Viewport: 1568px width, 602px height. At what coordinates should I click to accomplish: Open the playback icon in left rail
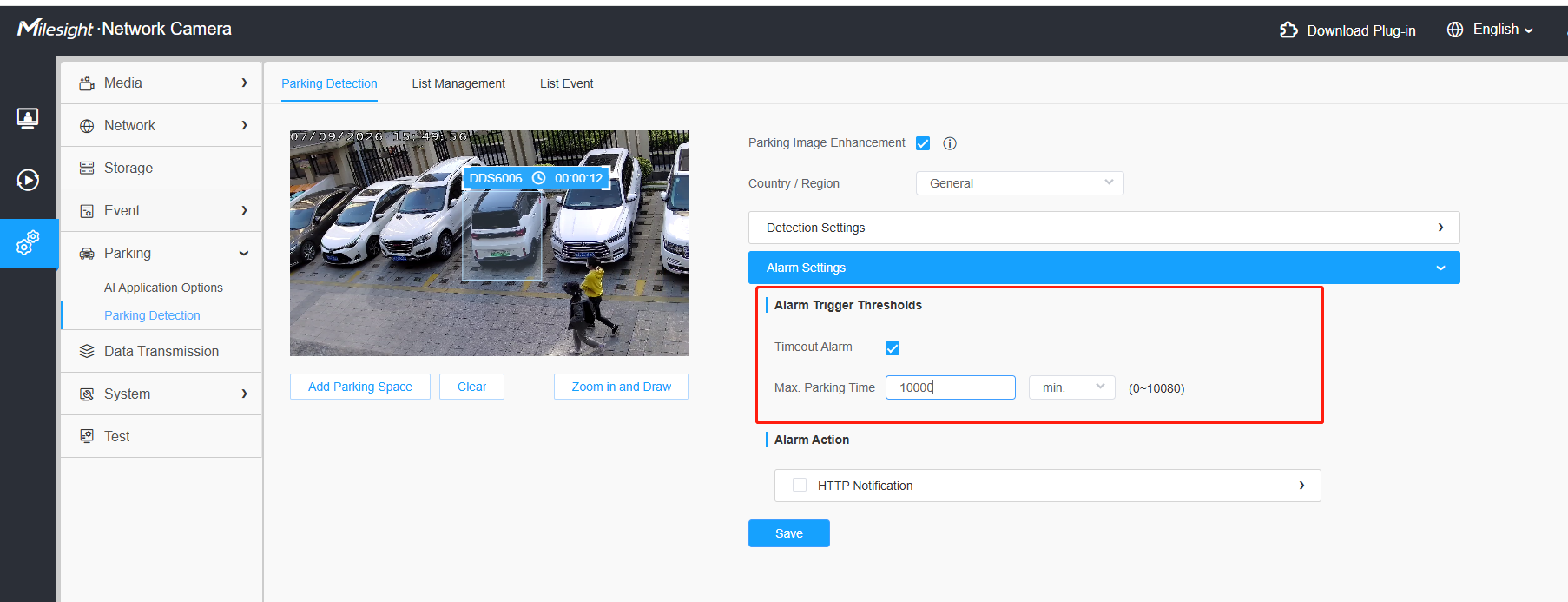point(28,180)
